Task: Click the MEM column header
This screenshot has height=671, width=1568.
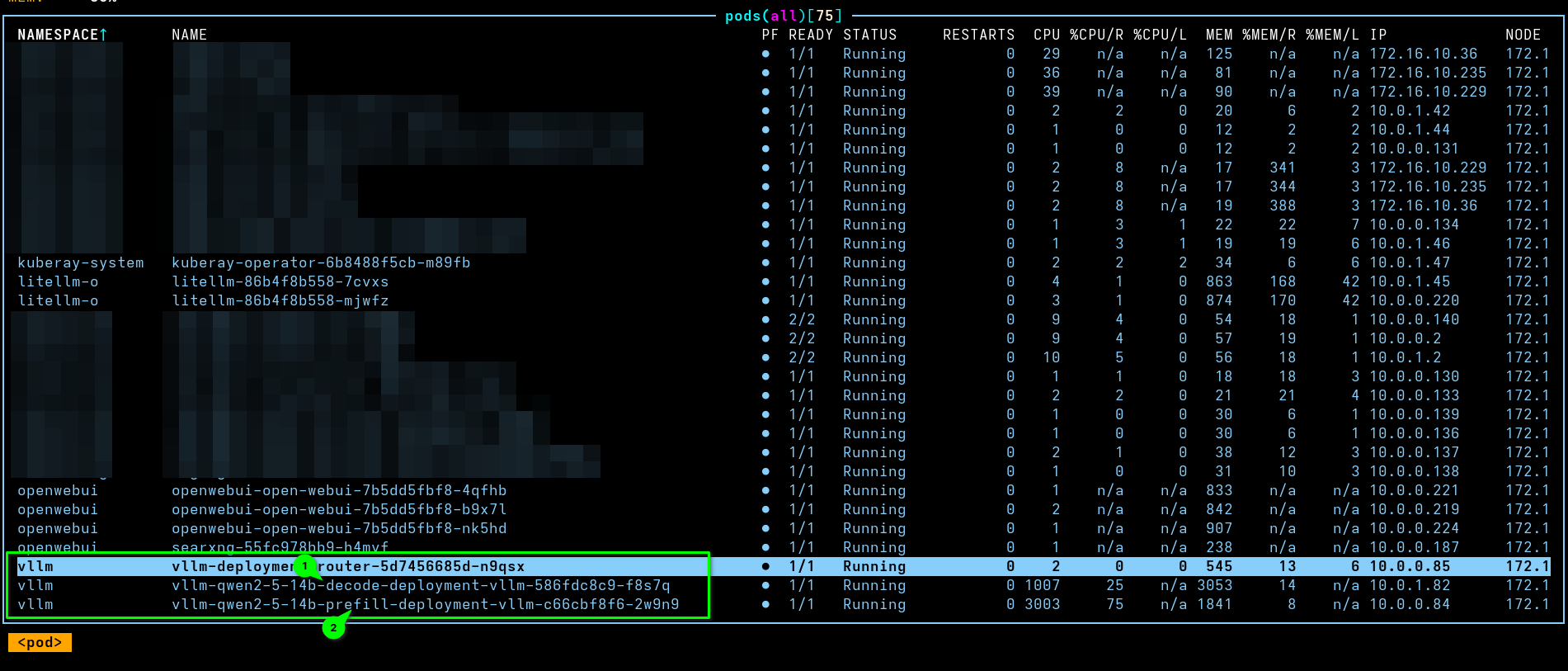Action: [1219, 35]
